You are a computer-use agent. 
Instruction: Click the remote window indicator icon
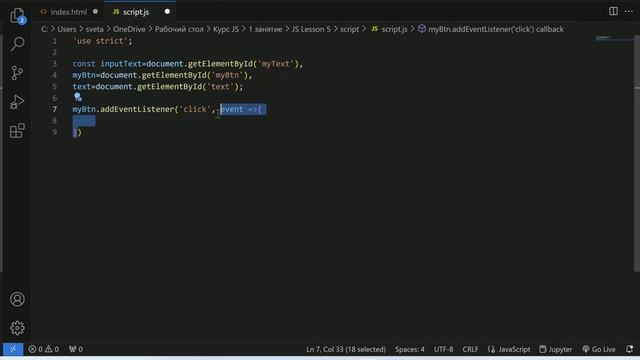click(13, 349)
